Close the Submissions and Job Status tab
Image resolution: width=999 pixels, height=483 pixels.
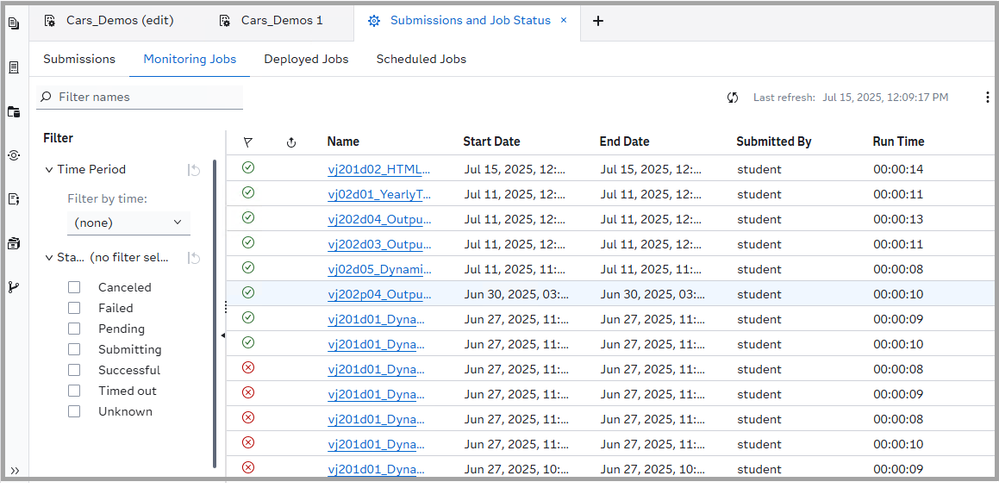pos(564,20)
